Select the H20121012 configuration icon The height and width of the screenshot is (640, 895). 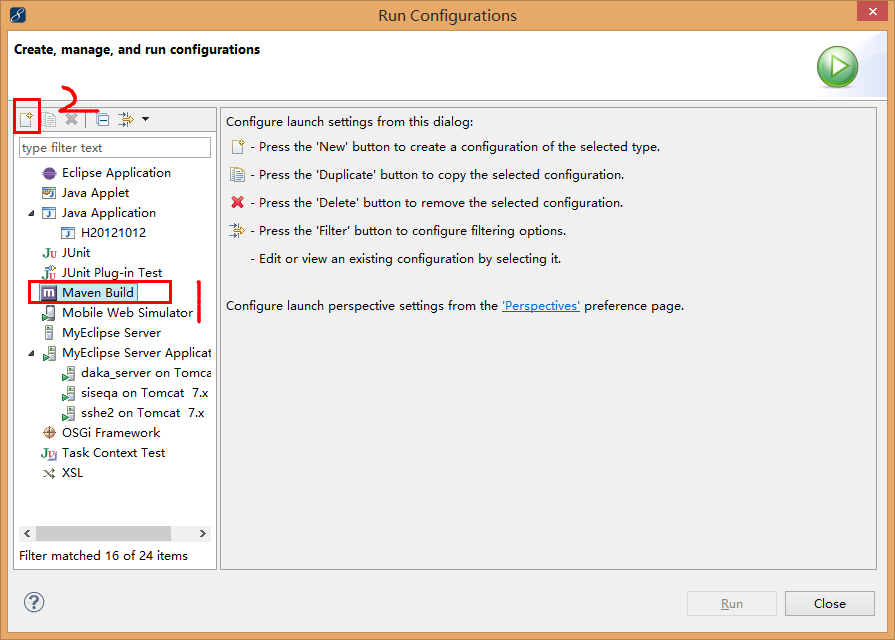coord(68,233)
